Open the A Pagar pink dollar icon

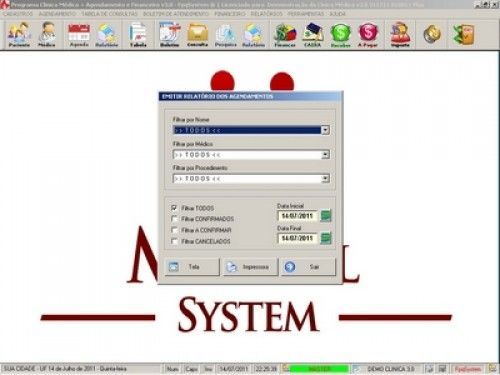[x=368, y=35]
